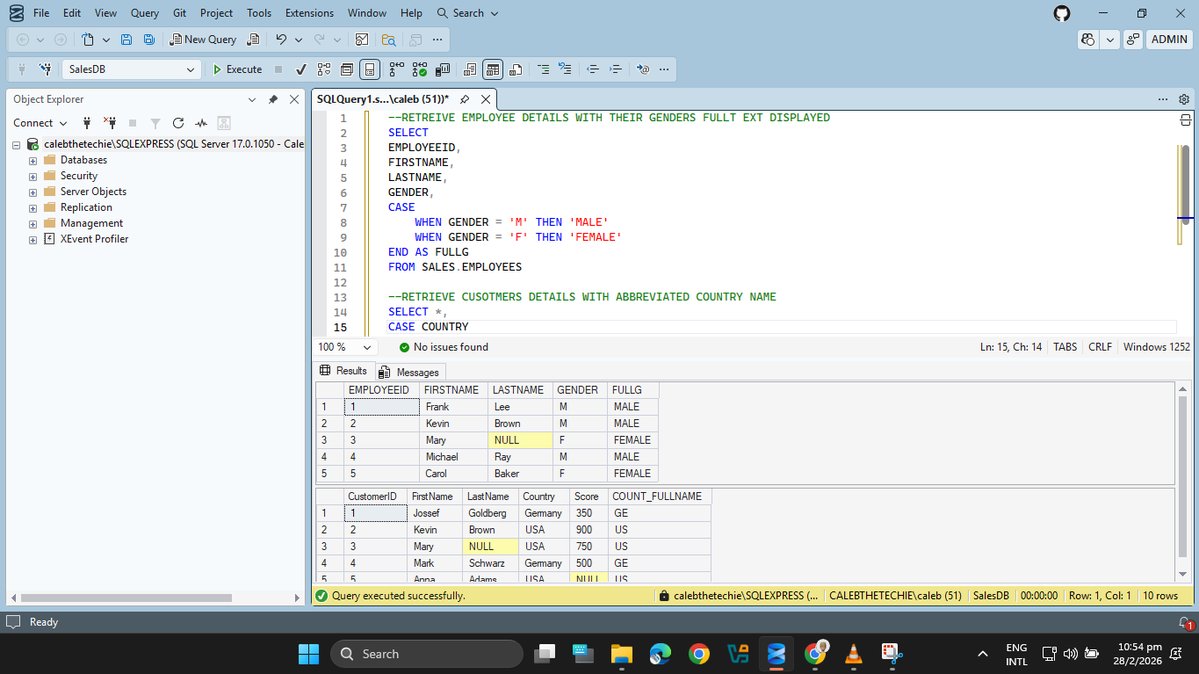Open the Query Options icon

pos(346,69)
